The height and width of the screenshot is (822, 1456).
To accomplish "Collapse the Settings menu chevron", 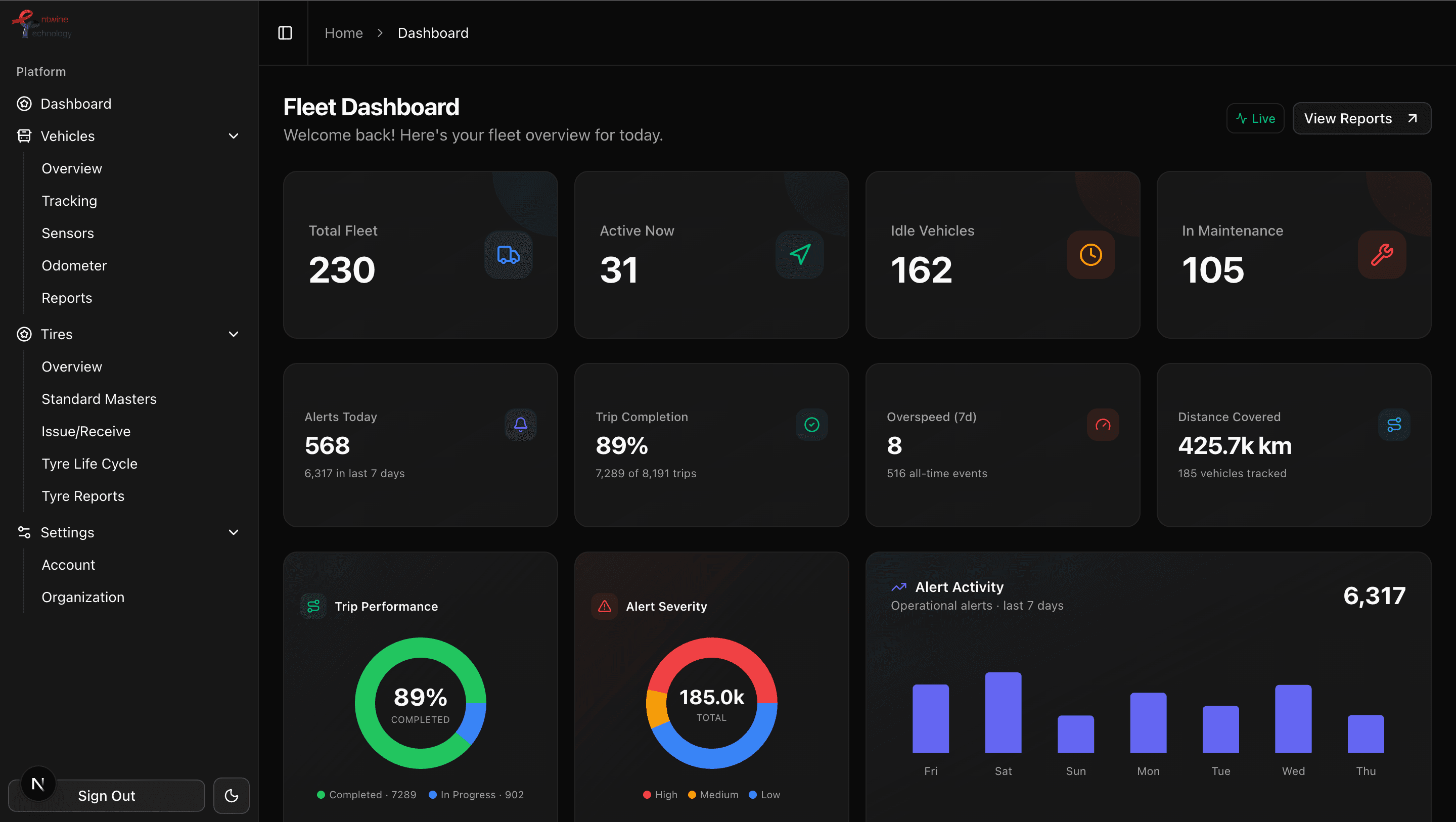I will (234, 532).
